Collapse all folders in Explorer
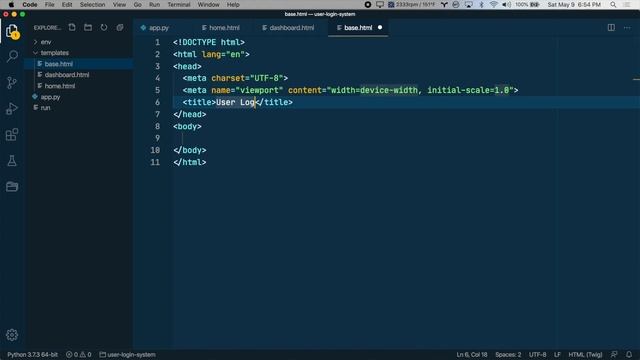 [x=120, y=27]
